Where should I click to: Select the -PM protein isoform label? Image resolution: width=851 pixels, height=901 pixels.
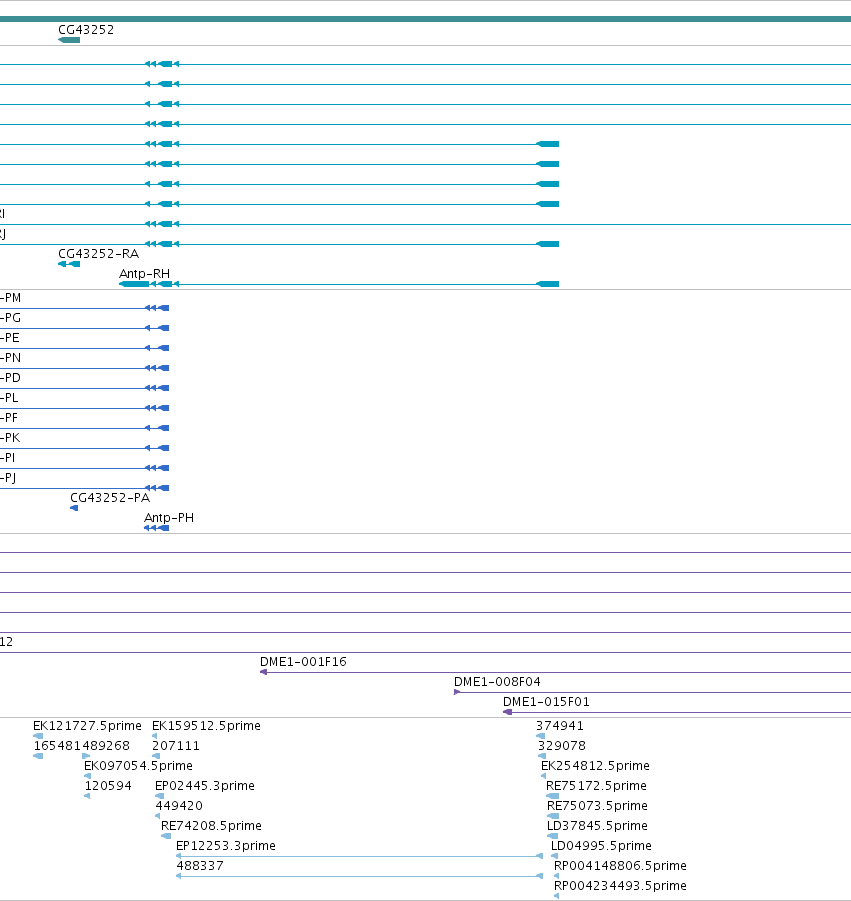coord(10,298)
